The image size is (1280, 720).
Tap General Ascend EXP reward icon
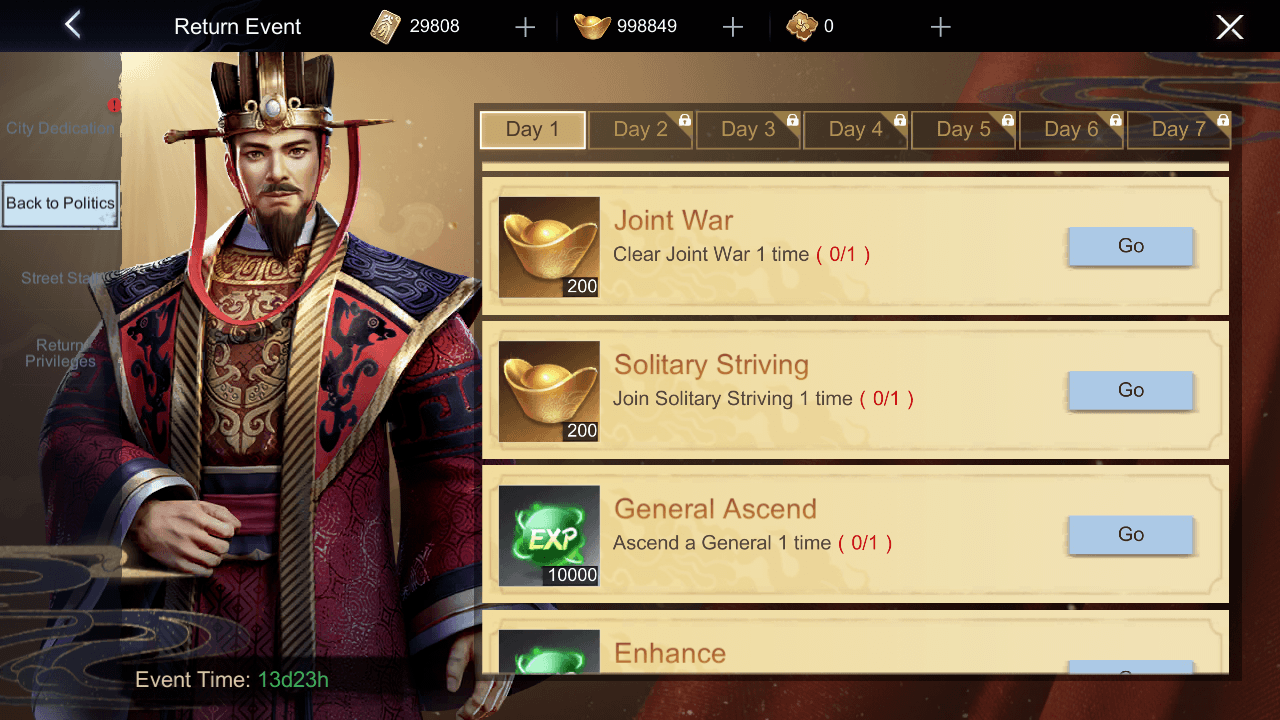(549, 536)
